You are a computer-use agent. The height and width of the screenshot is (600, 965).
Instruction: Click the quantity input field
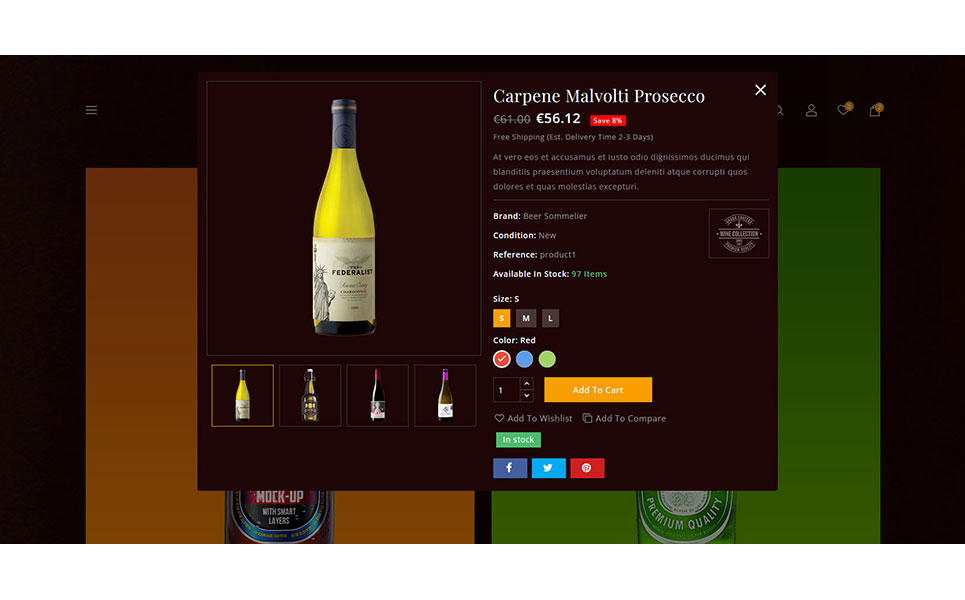pos(507,390)
